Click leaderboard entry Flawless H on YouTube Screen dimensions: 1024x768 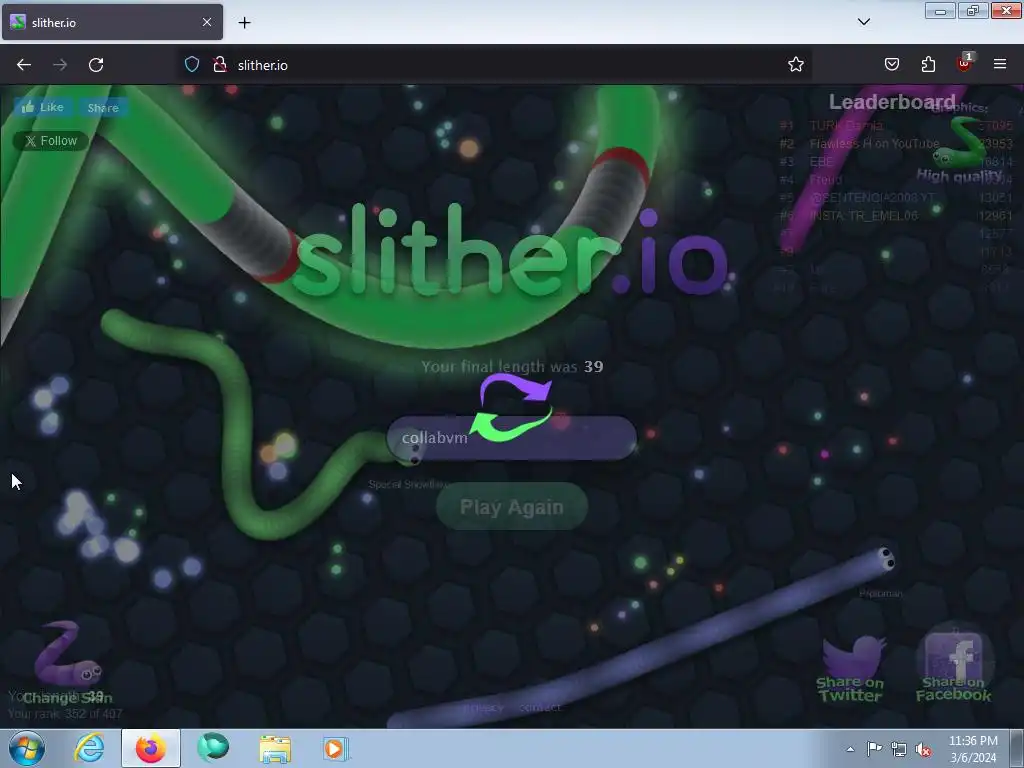(874, 144)
